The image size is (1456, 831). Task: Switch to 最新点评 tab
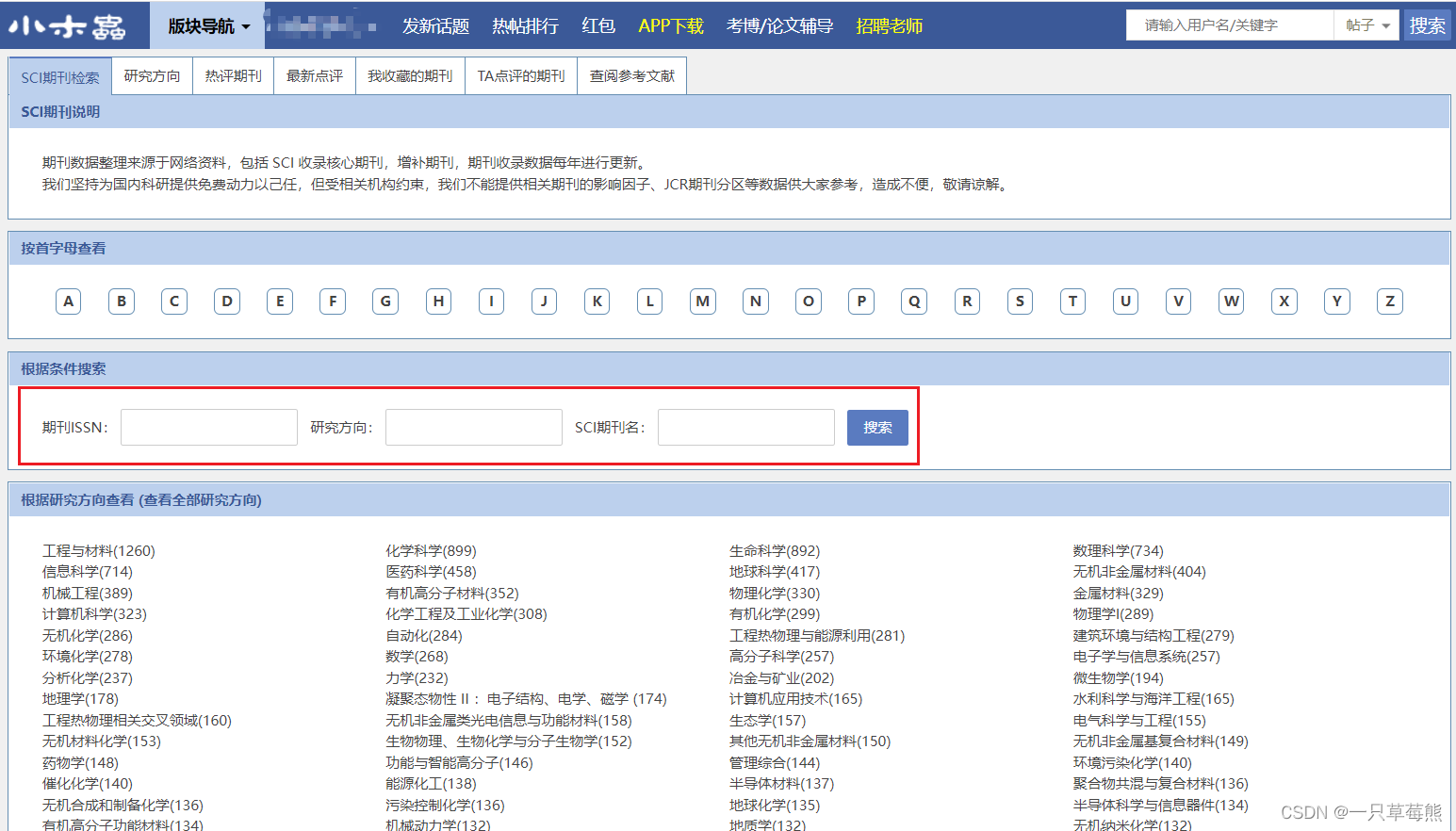point(314,76)
